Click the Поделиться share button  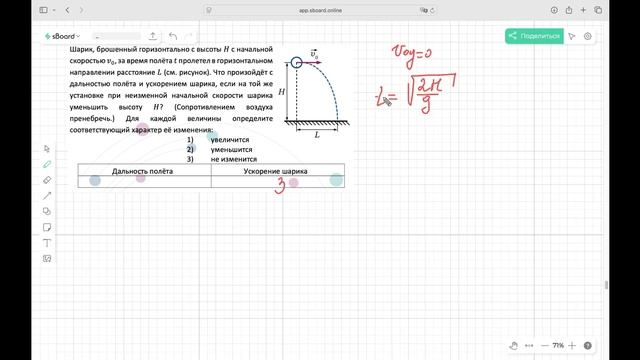pyautogui.click(x=534, y=36)
